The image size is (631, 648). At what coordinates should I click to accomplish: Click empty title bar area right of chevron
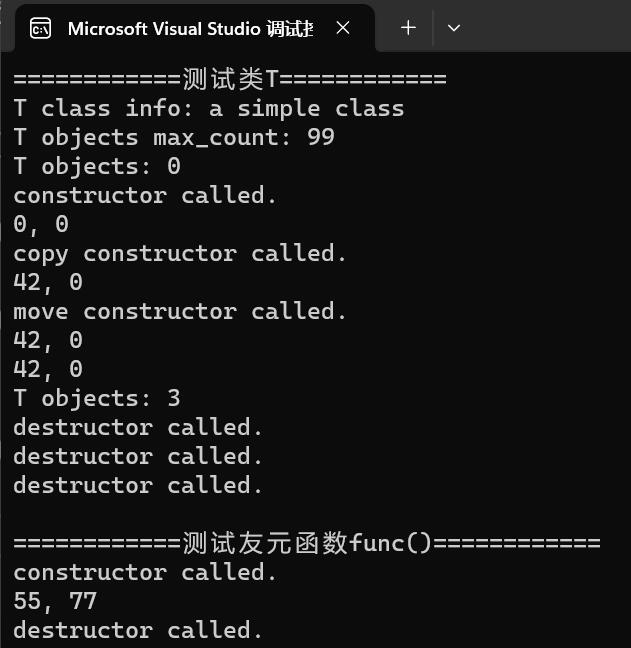click(x=550, y=28)
